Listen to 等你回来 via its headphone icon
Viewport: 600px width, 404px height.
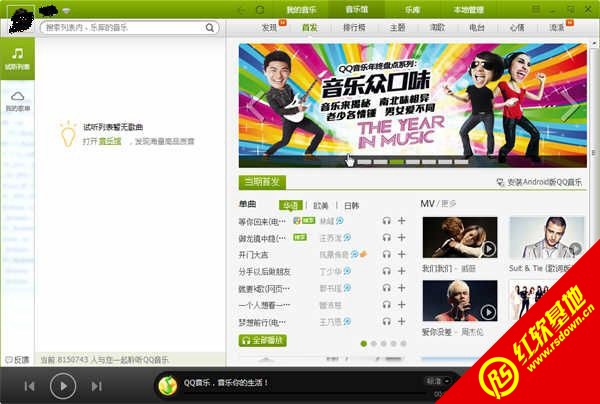tap(387, 221)
